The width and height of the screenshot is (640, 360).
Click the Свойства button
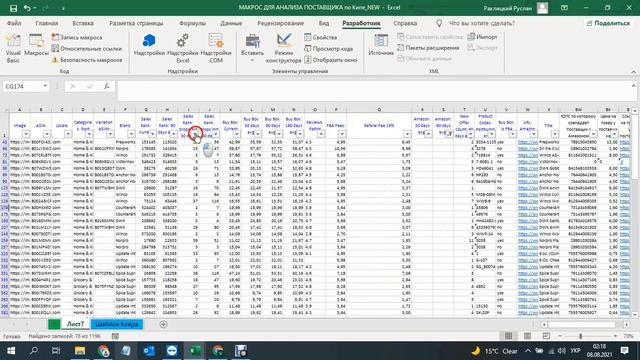coord(321,37)
